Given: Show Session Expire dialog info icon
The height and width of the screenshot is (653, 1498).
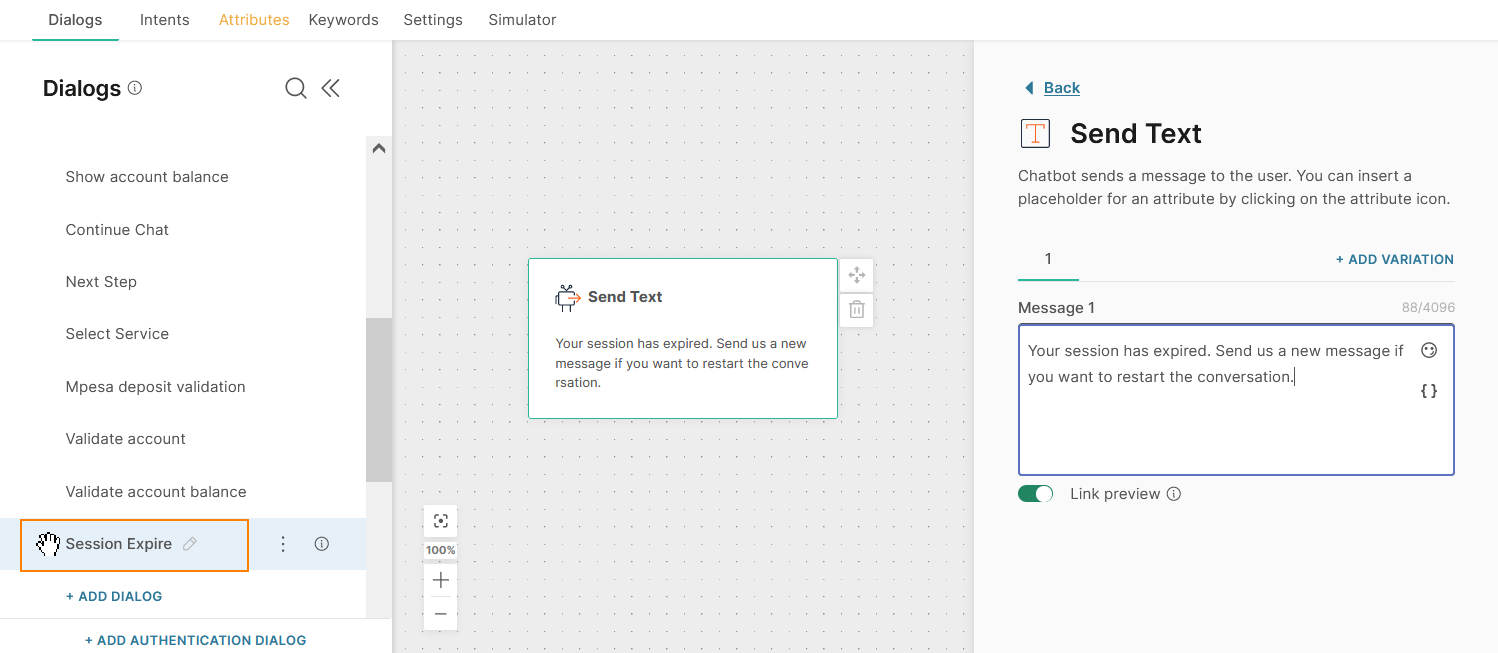Looking at the screenshot, I should 322,544.
